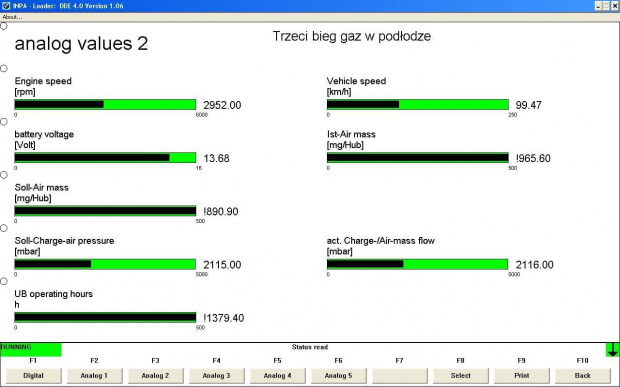Viewport: 620px width, 387px height.
Task: Select the radio circle beside Soll-Charge-air pressure
Action: click(4, 228)
